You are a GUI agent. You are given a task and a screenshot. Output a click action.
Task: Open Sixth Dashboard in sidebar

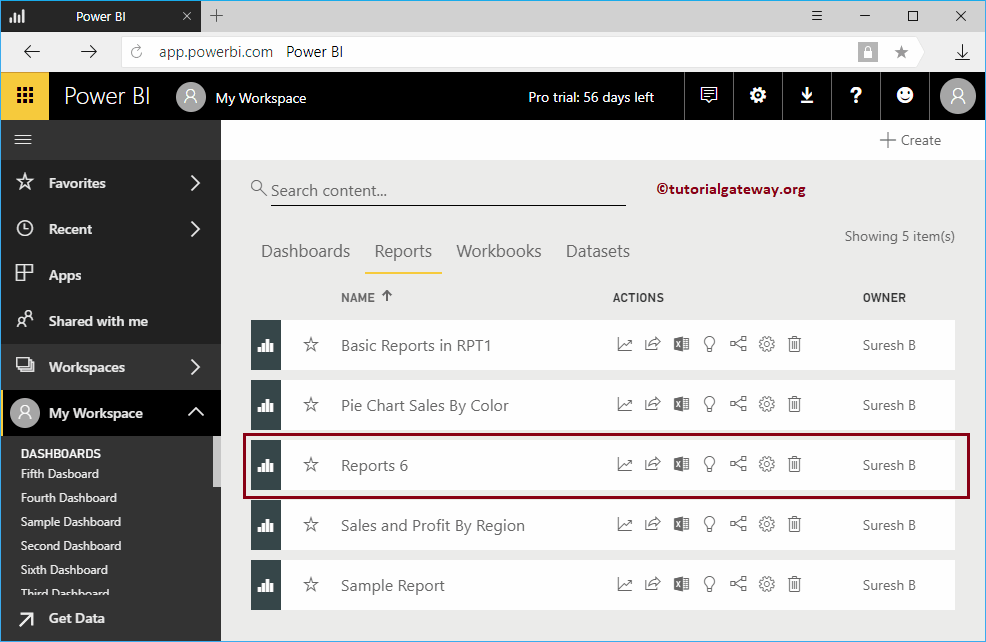click(x=64, y=570)
